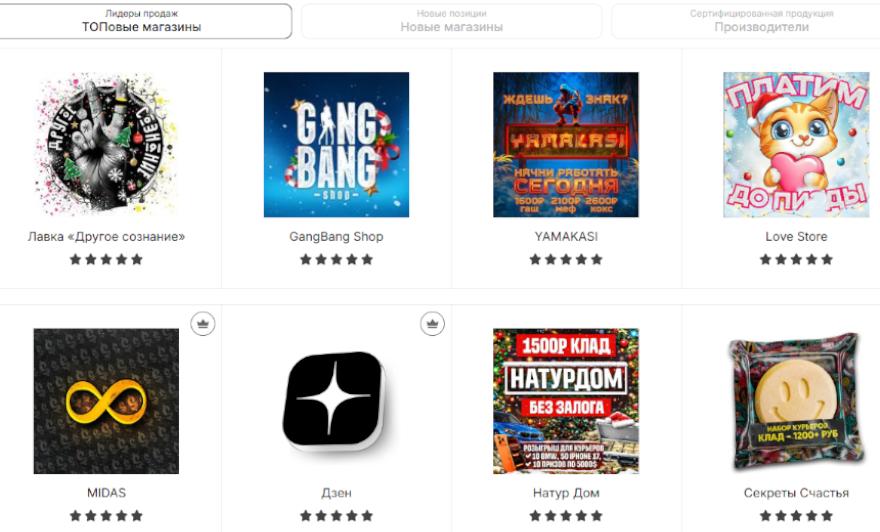Viewport: 880px width, 532px height.
Task: Click the Секреты Счастья smiley image
Action: point(796,401)
